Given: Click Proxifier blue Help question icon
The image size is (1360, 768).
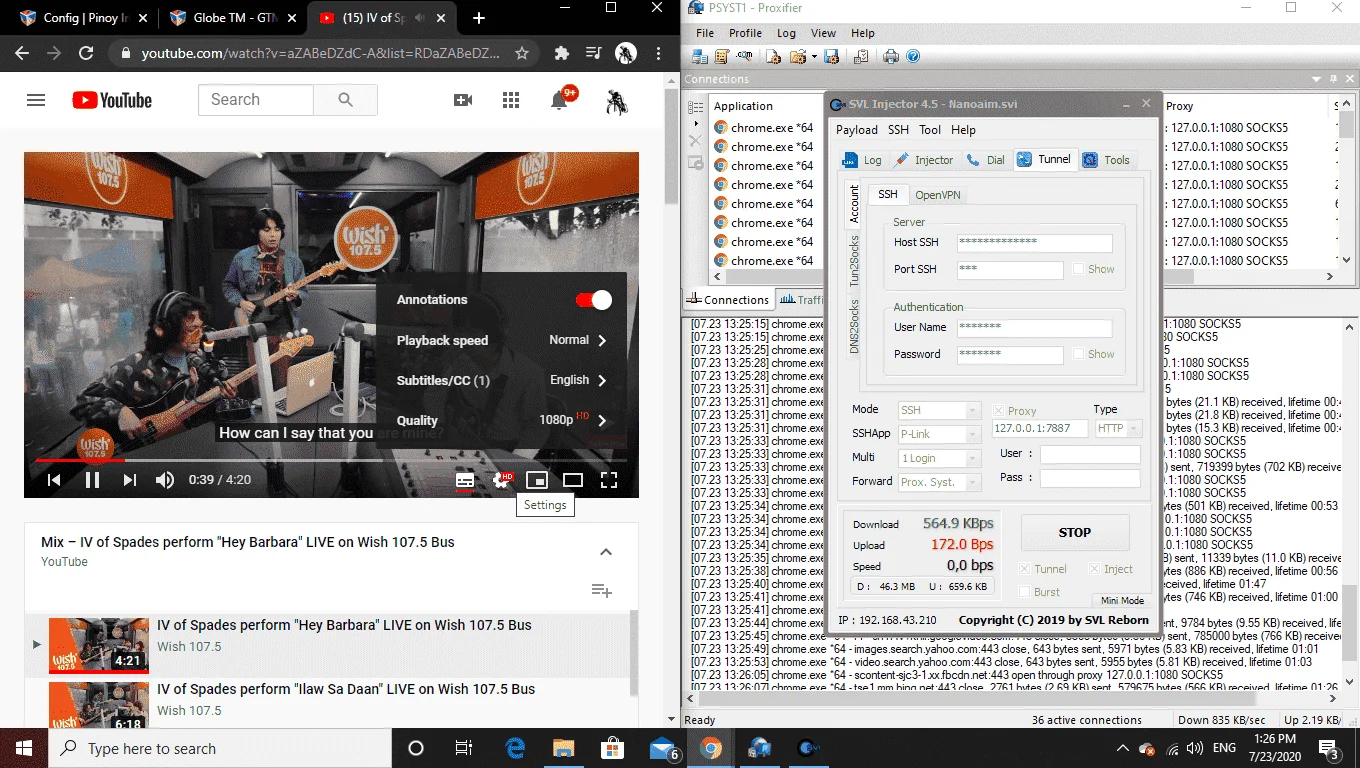Looking at the screenshot, I should [x=913, y=57].
